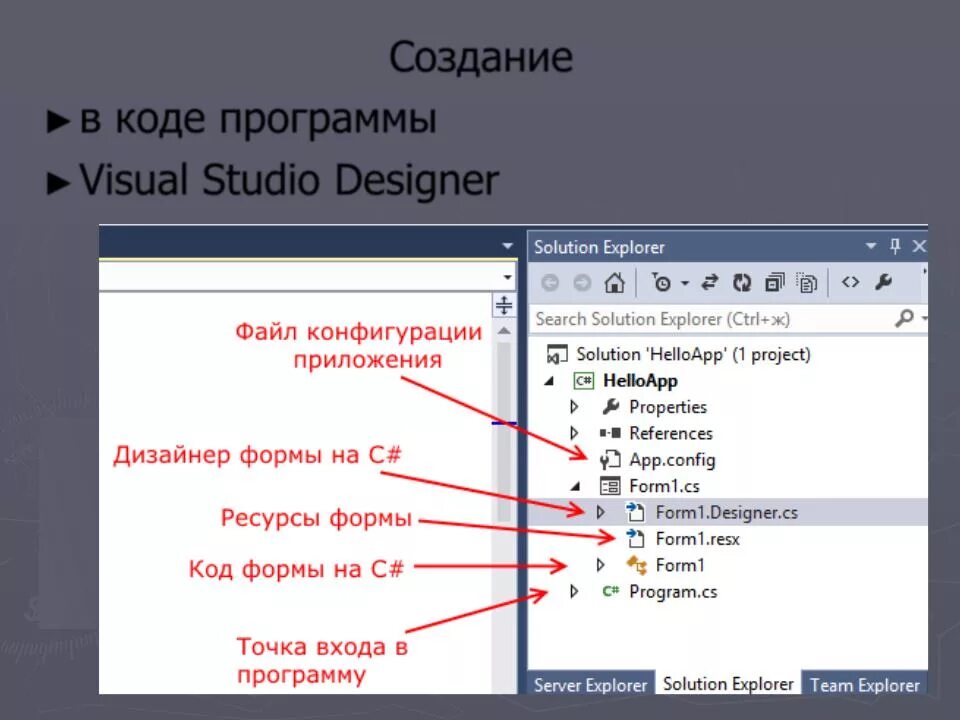
Task: Expand the Properties node
Action: point(574,407)
